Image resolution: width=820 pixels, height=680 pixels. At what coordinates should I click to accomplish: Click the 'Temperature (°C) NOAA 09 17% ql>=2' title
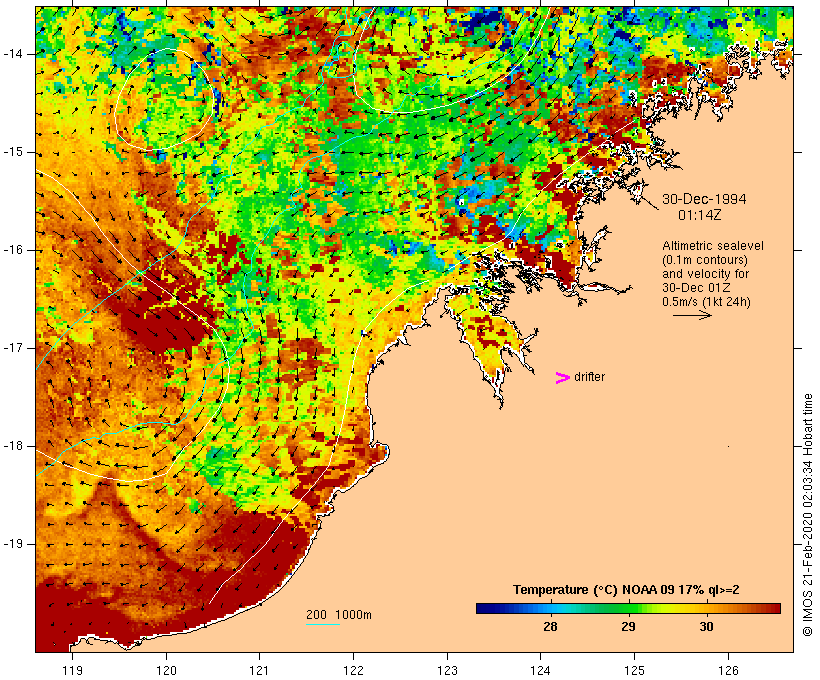(626, 590)
